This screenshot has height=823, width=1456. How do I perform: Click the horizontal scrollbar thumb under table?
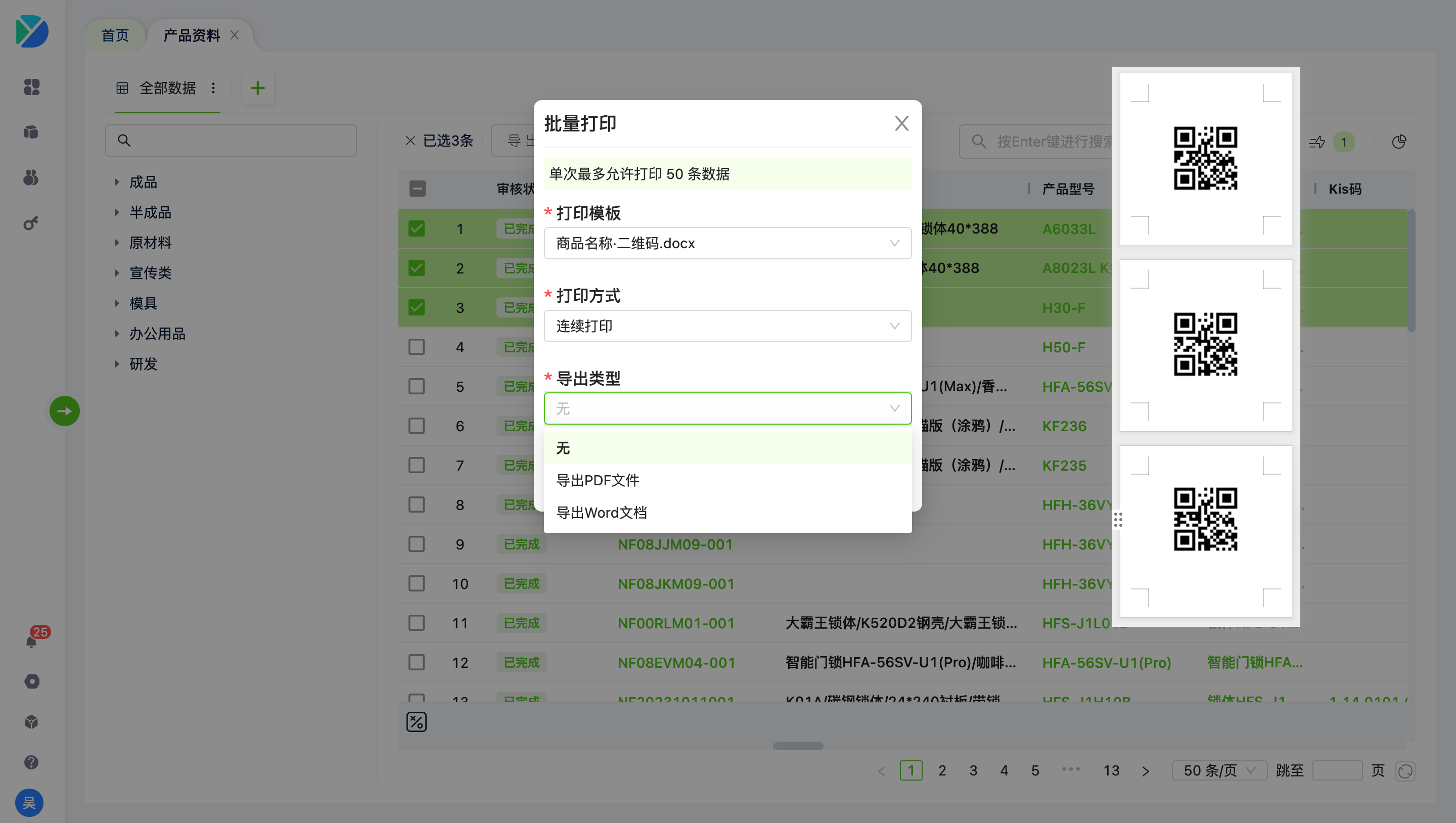pos(798,746)
